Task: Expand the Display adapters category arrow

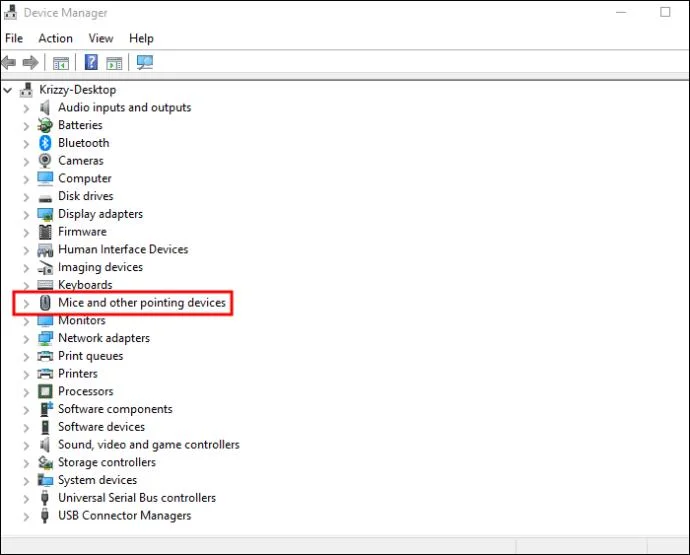Action: [26, 215]
